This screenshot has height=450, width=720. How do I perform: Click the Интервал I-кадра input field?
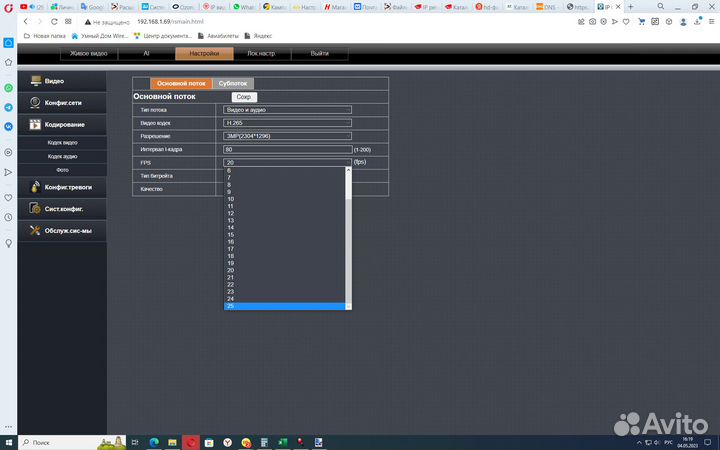287,149
